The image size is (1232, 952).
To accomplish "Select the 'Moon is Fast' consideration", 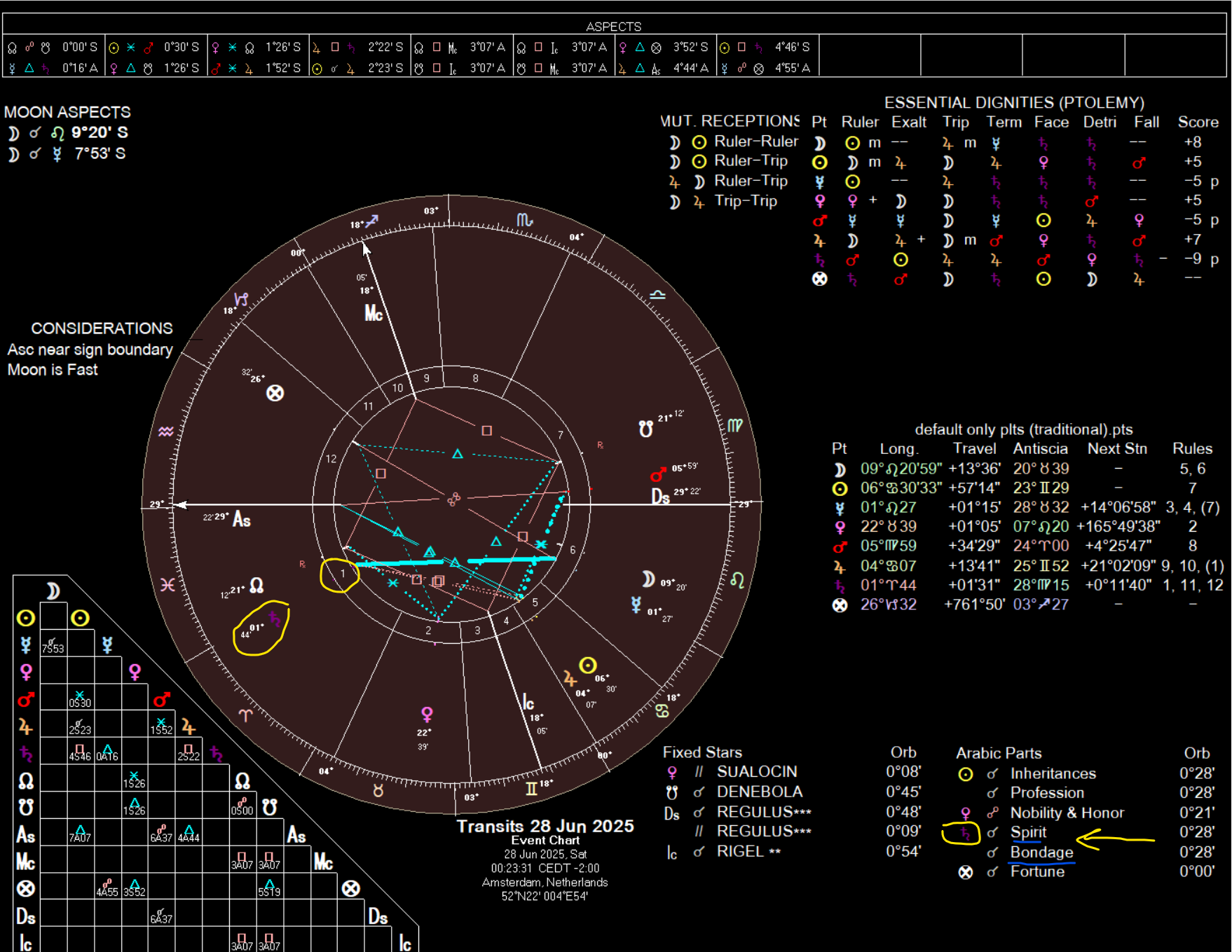I will coord(53,370).
